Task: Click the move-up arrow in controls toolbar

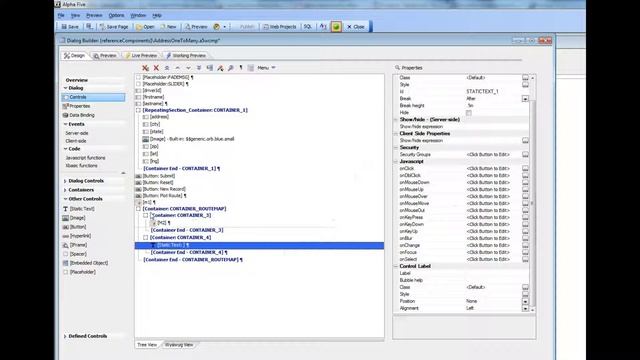Action: (x=178, y=68)
